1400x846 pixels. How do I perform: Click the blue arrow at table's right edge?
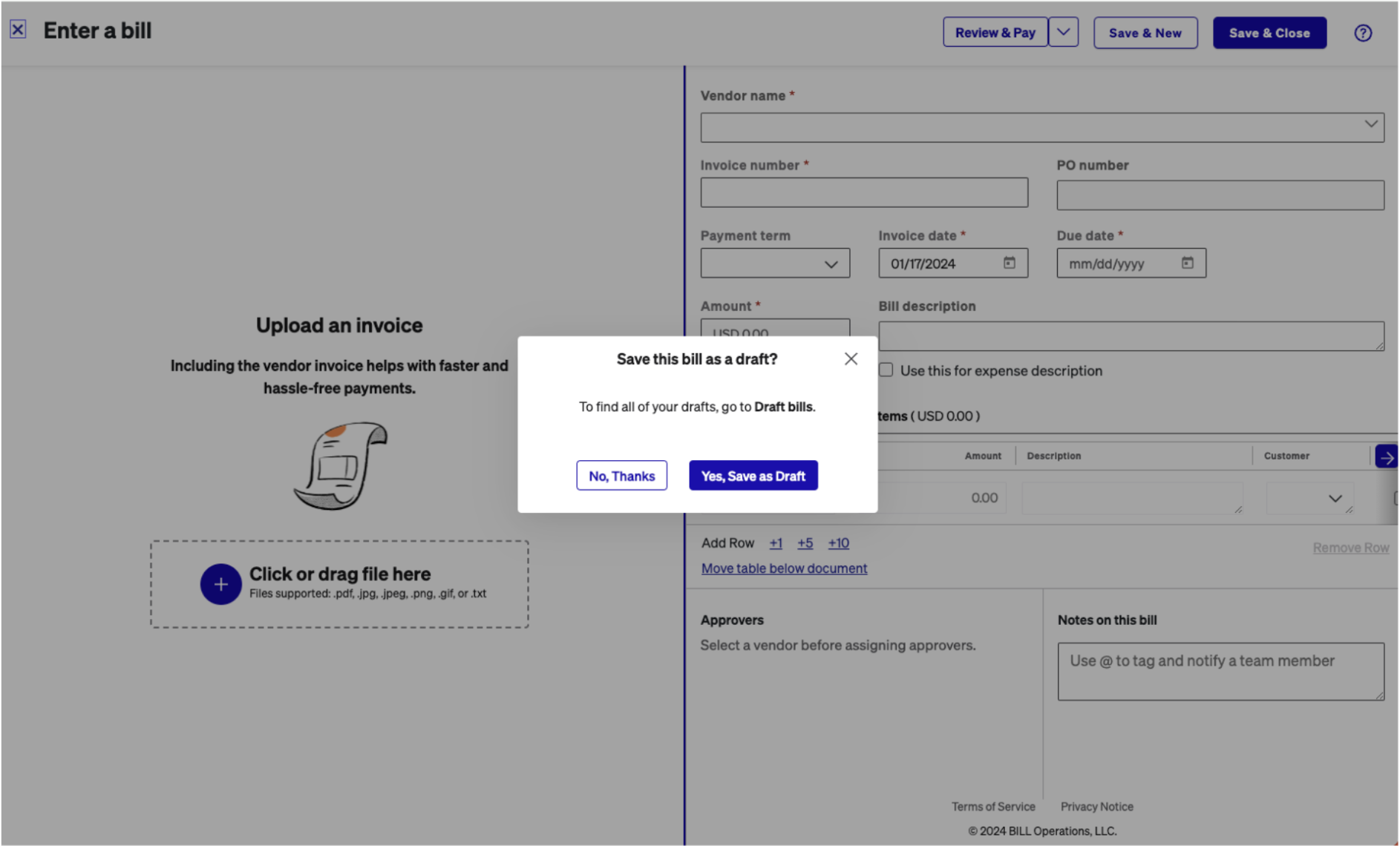pyautogui.click(x=1386, y=457)
